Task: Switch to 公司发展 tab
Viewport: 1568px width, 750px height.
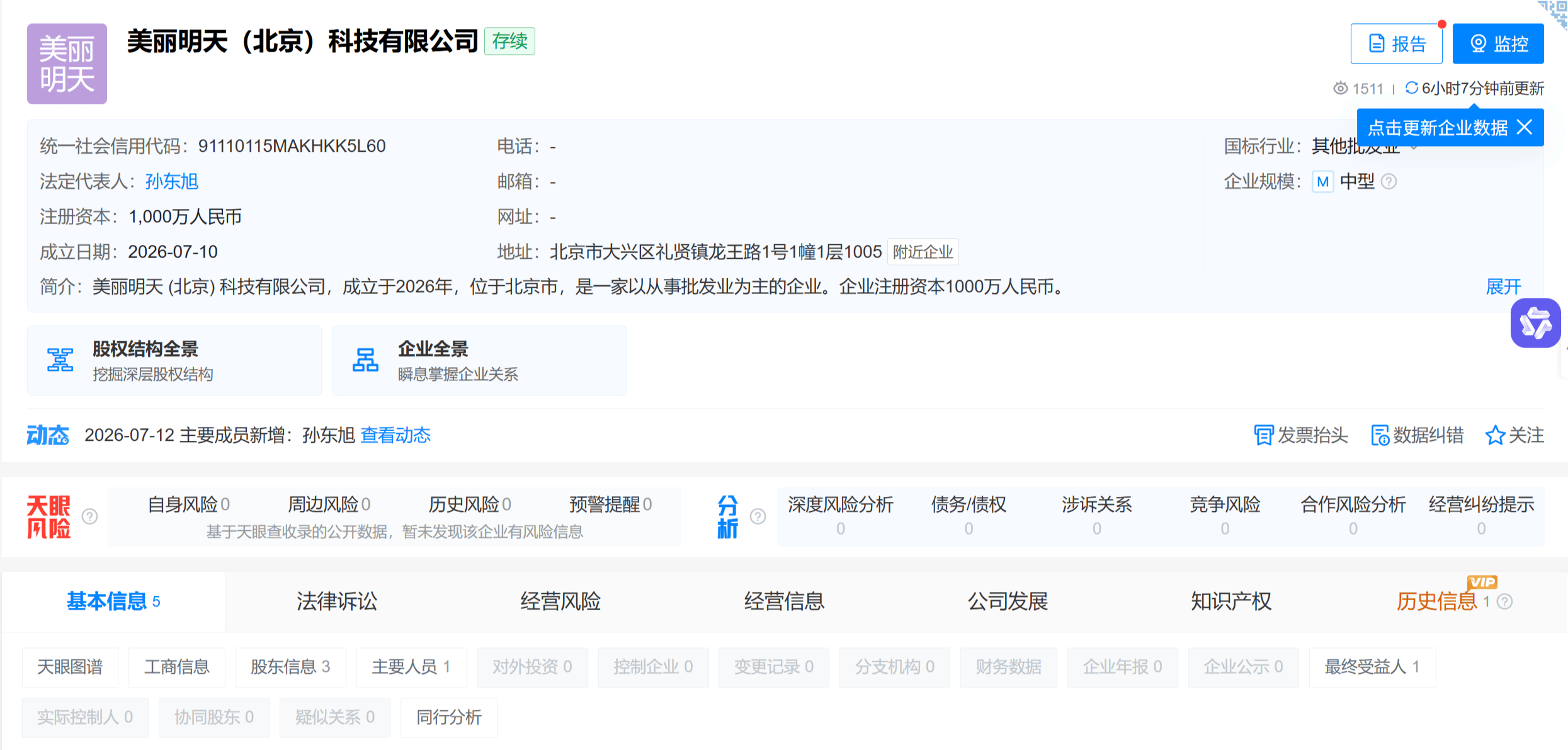Action: click(1008, 601)
